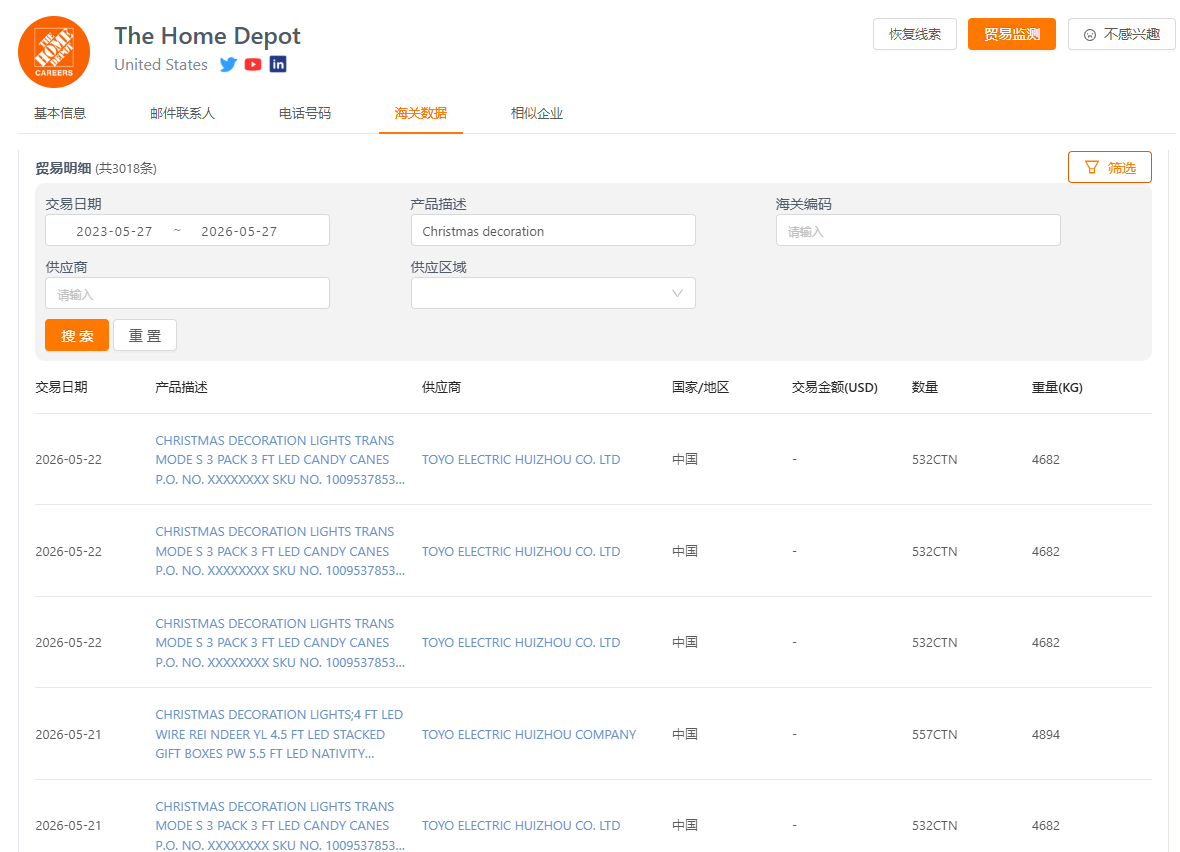The width and height of the screenshot is (1180, 852).
Task: Click the 贸易明细 (共3018条) heading
Action: [x=96, y=169]
